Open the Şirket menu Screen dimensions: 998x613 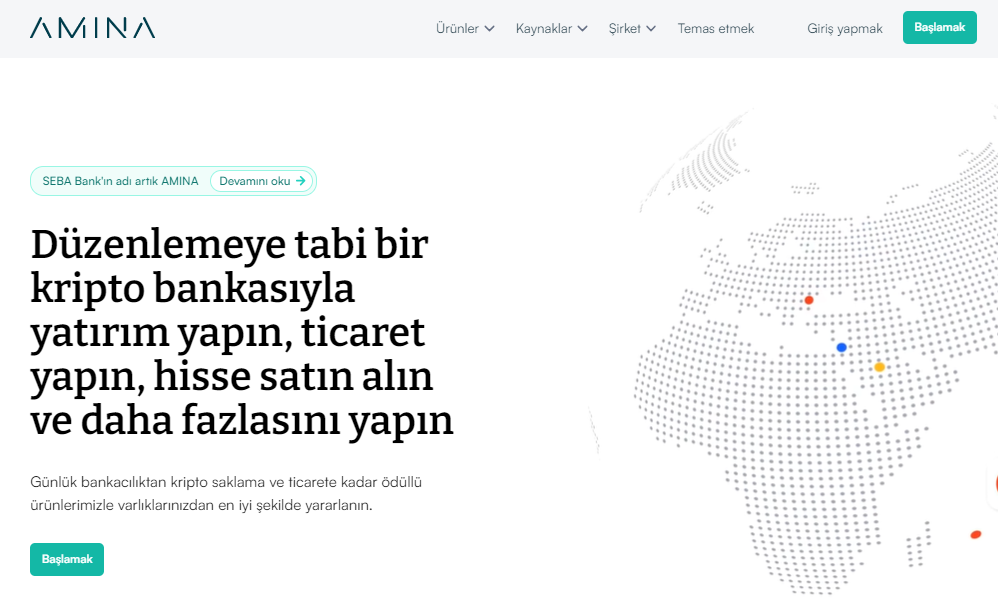point(632,29)
